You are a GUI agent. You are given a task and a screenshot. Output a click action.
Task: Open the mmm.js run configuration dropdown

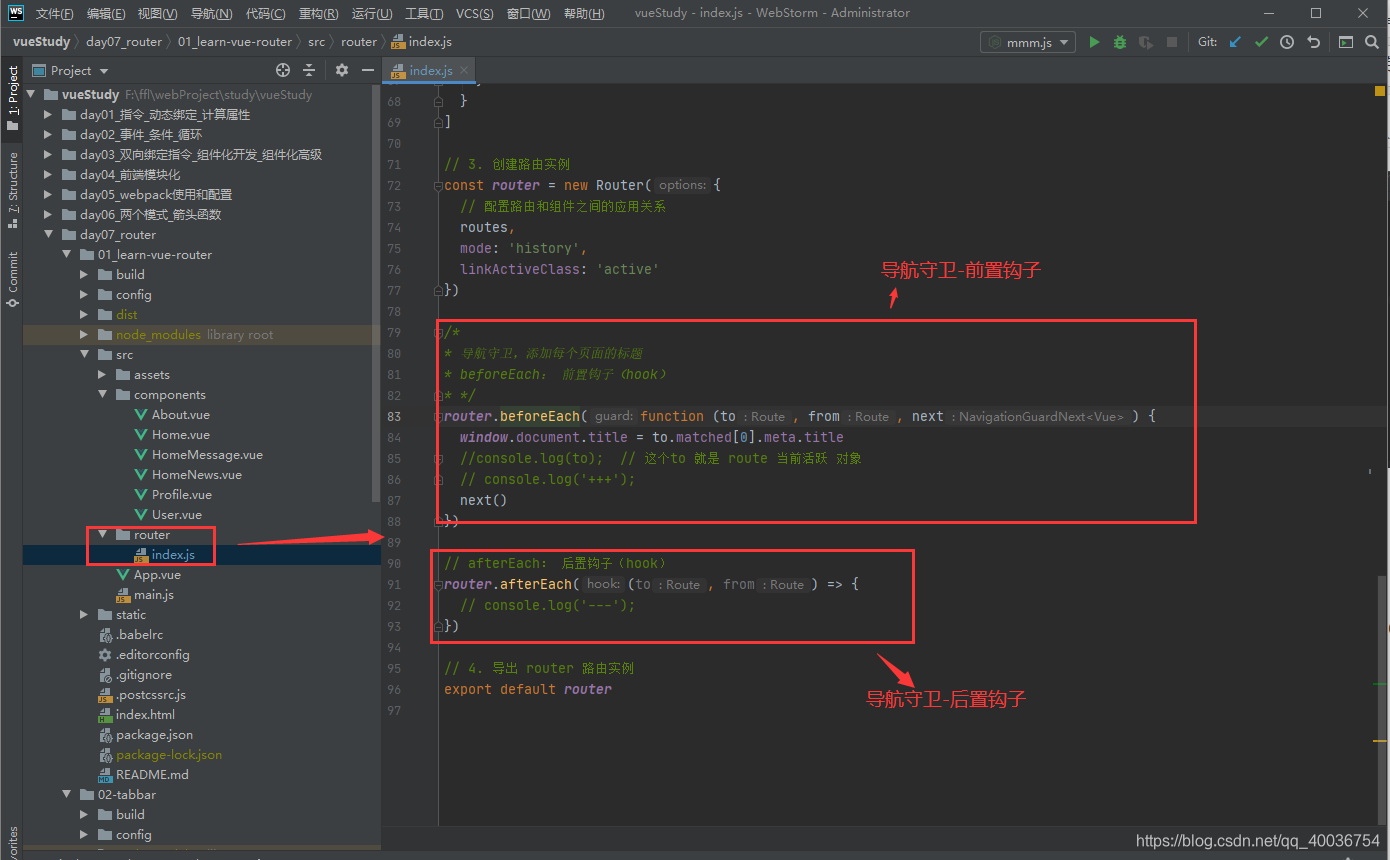[1028, 42]
